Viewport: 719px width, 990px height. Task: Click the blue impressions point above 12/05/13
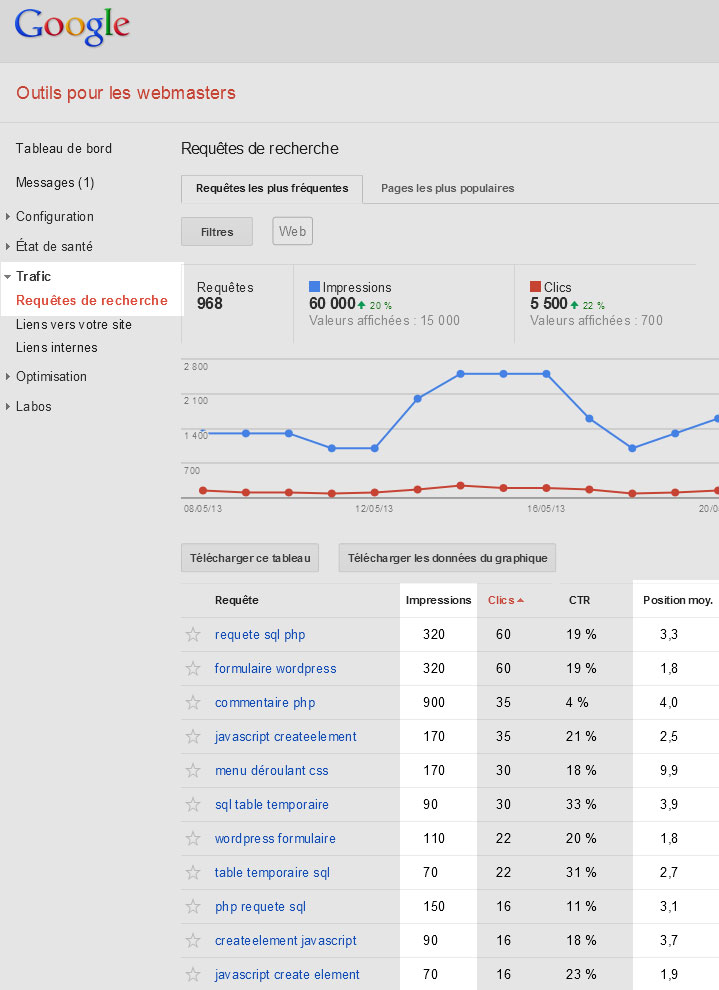pyautogui.click(x=374, y=448)
